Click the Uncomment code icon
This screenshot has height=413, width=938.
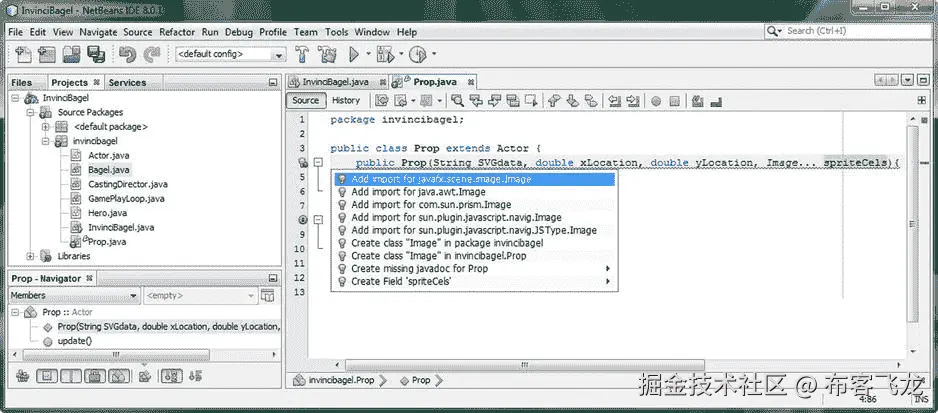(716, 101)
